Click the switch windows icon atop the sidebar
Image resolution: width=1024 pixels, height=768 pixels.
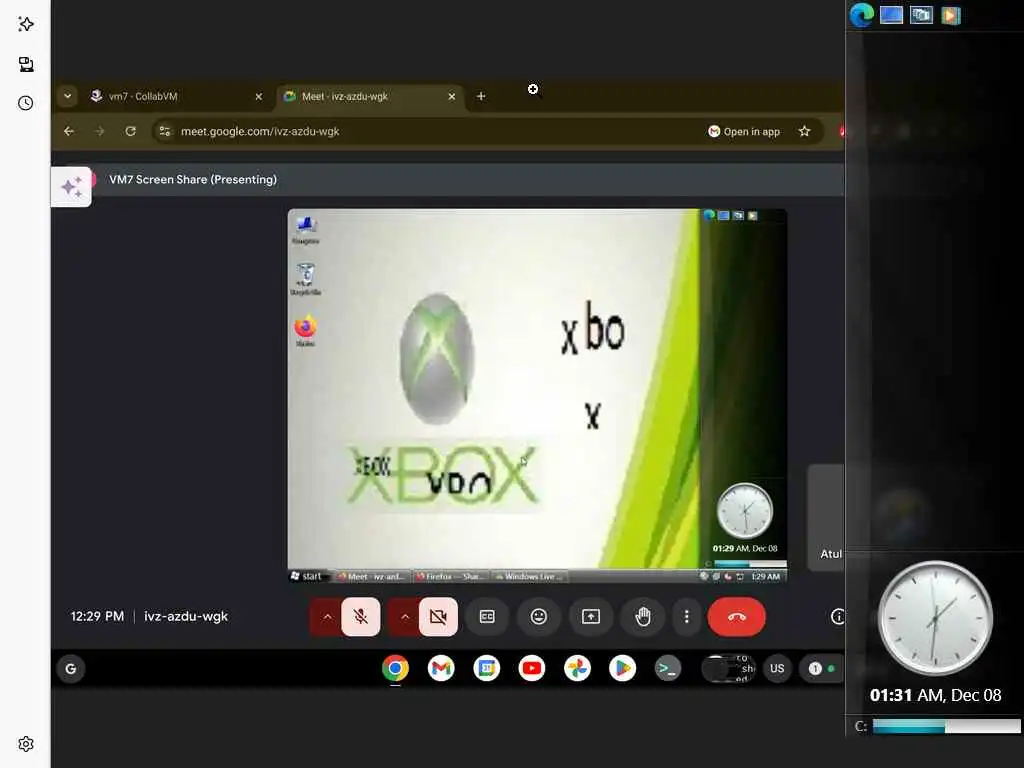click(921, 15)
